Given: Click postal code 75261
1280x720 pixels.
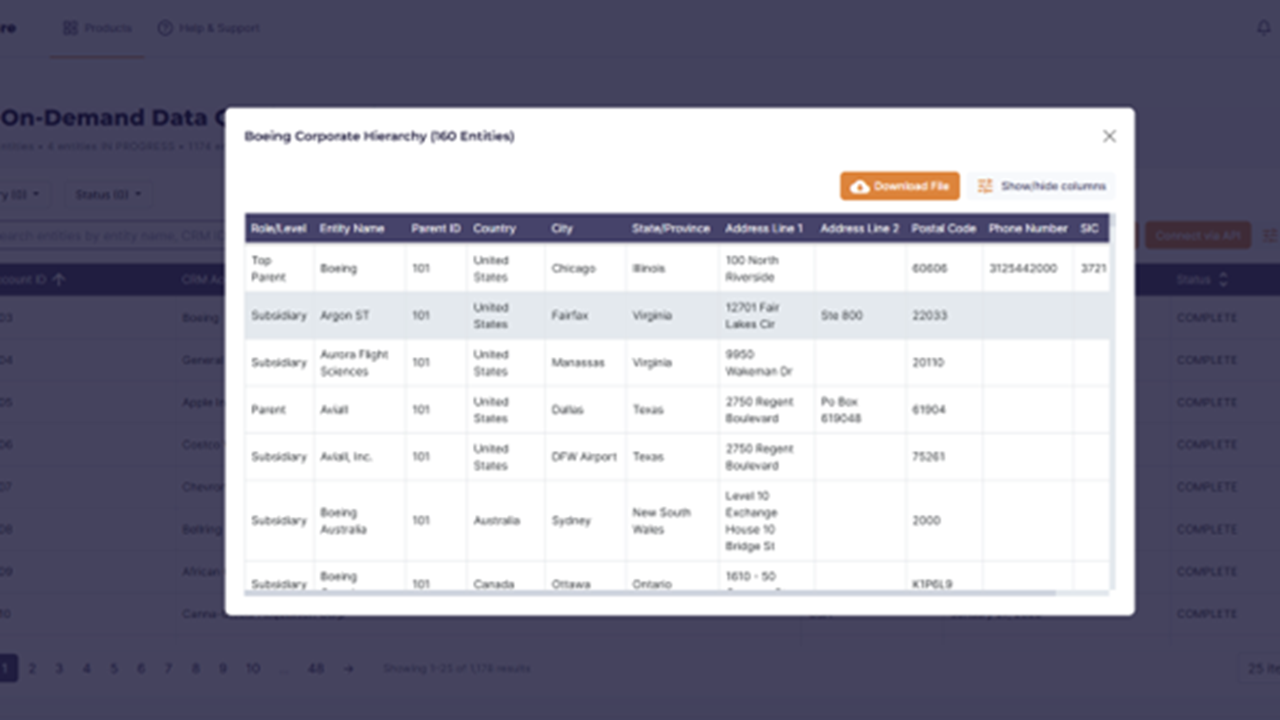Looking at the screenshot, I should click(928, 456).
